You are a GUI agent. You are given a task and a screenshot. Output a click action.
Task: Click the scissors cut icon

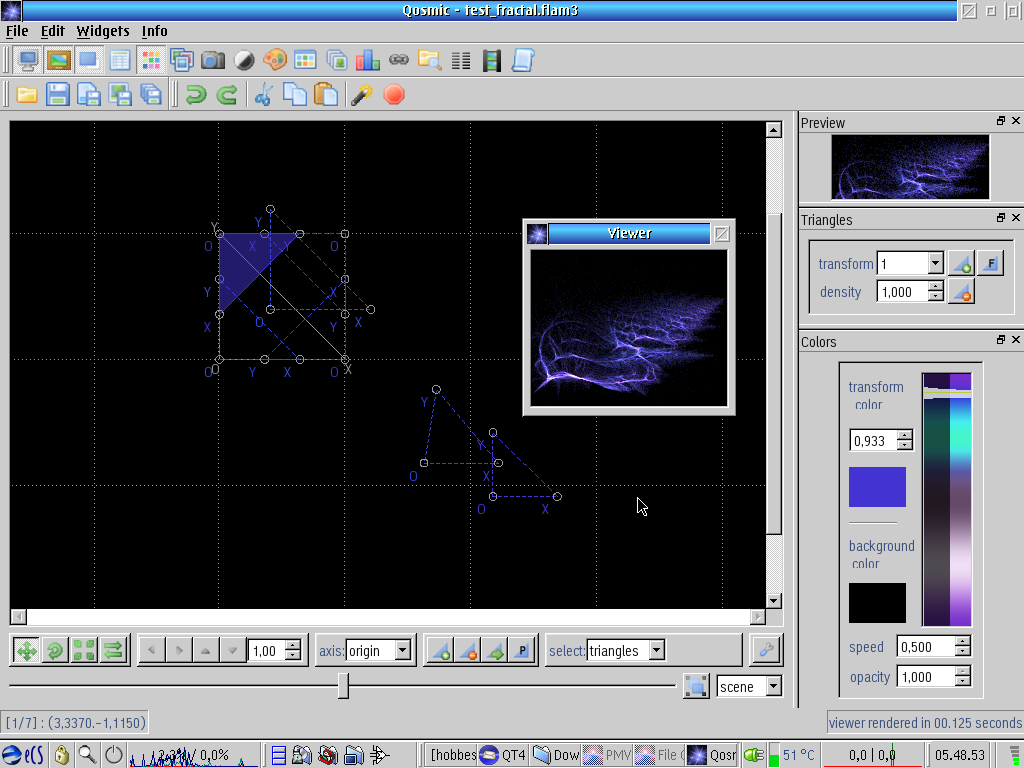point(263,95)
